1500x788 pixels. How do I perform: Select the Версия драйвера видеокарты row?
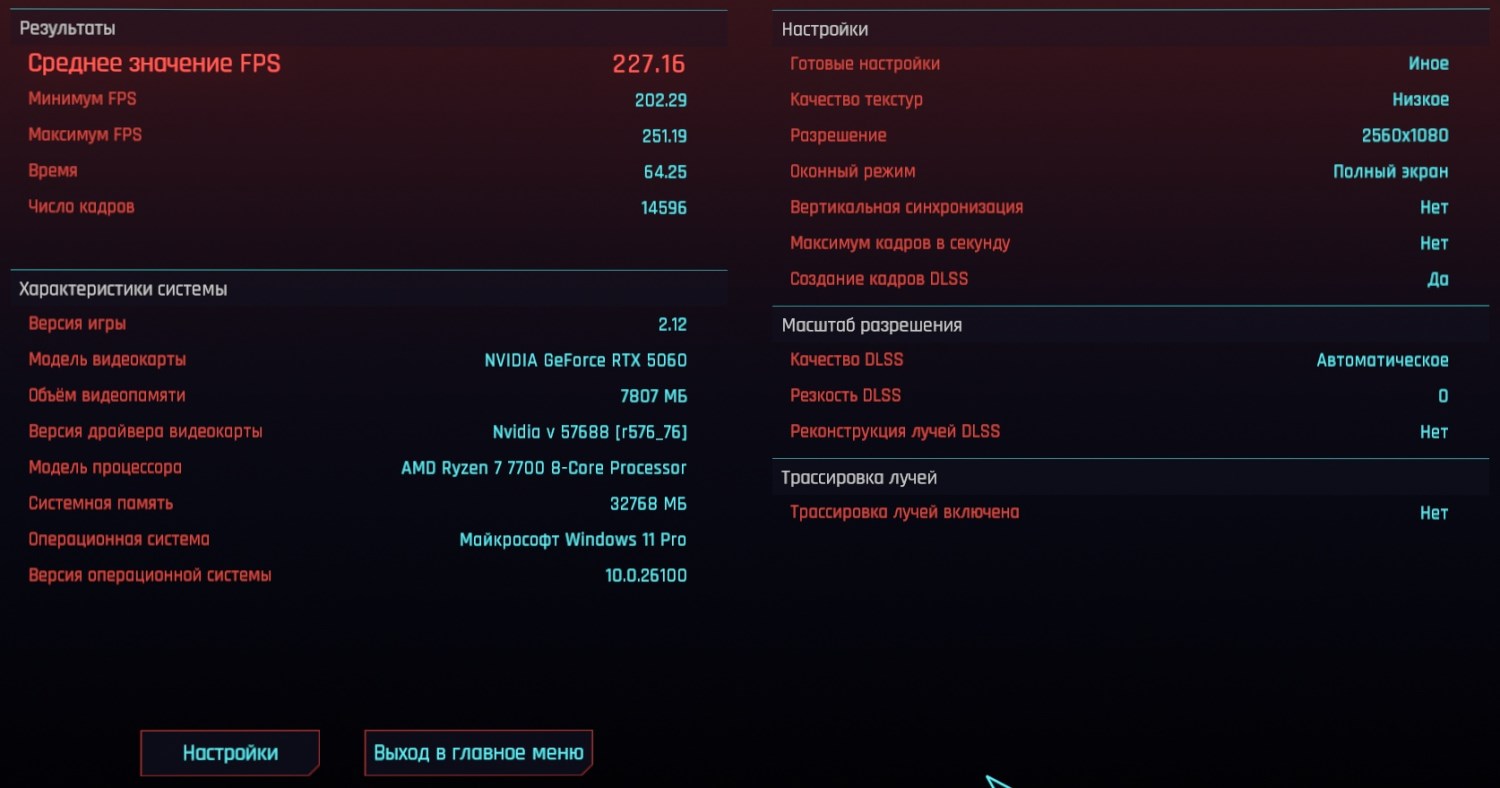pyautogui.click(x=357, y=432)
